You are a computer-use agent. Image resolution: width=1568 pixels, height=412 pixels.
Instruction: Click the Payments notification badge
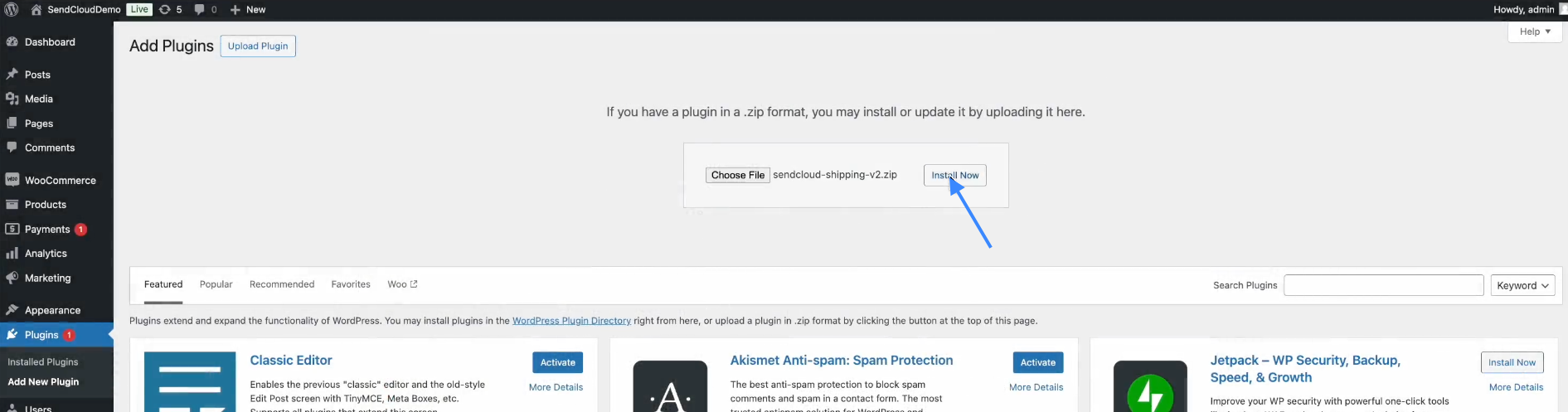pyautogui.click(x=80, y=230)
